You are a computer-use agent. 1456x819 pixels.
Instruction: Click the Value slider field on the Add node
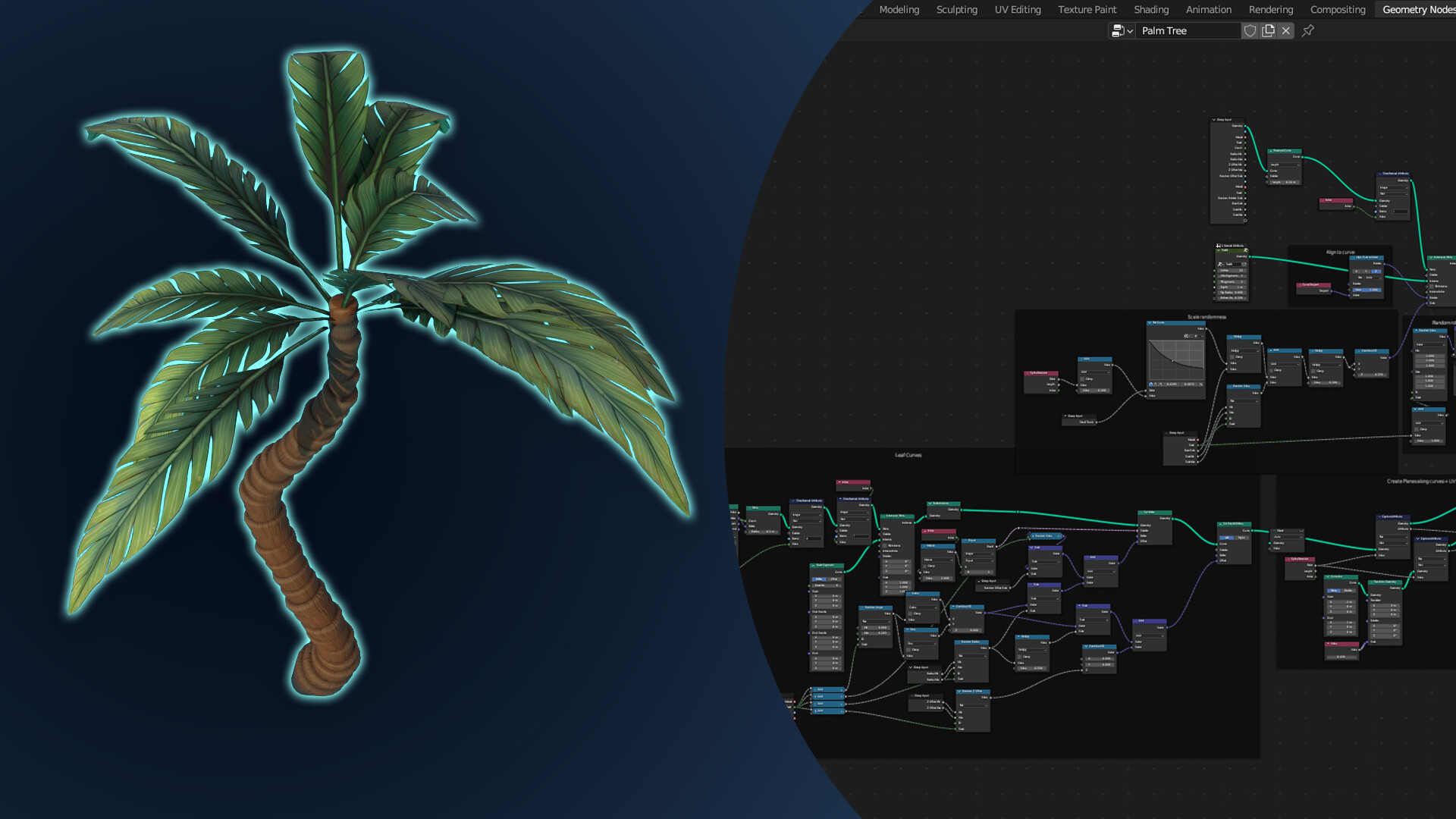tap(1097, 391)
